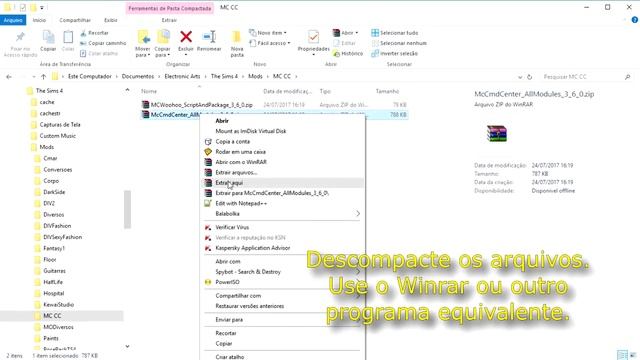
Task: Choose Extrair arquivos... entry
Action: pyautogui.click(x=282, y=173)
